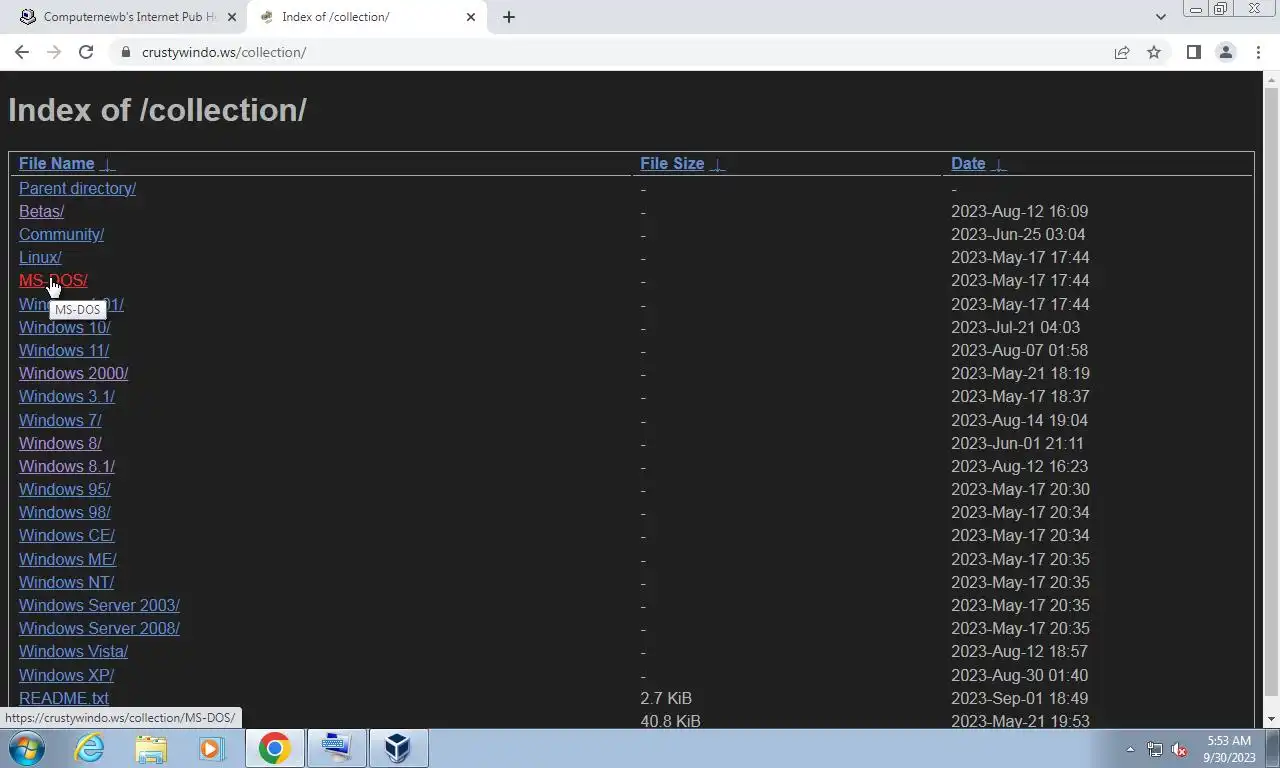Reload the page with the refresh icon
1280x768 pixels.
pos(86,52)
